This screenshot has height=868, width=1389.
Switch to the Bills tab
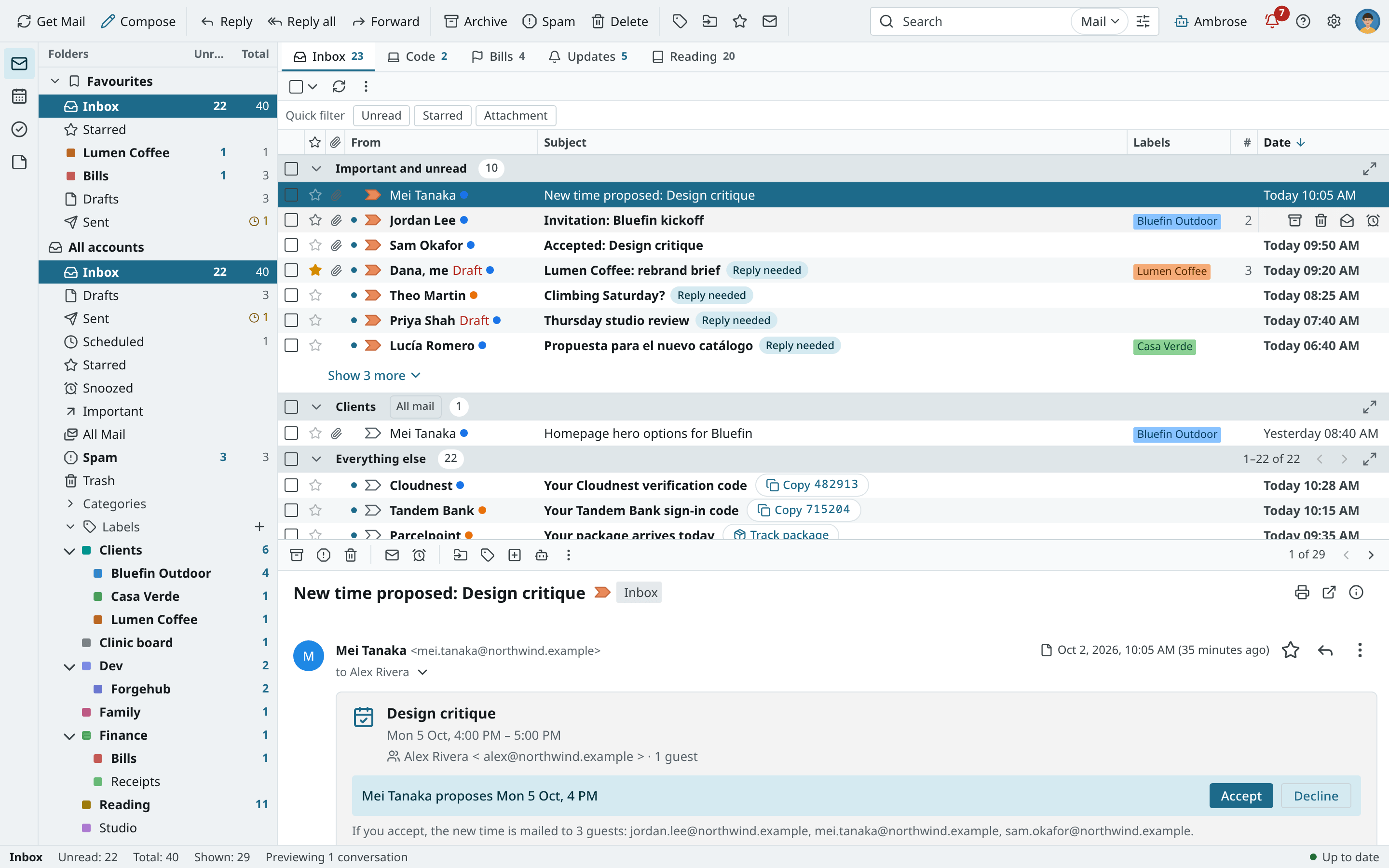[498, 56]
